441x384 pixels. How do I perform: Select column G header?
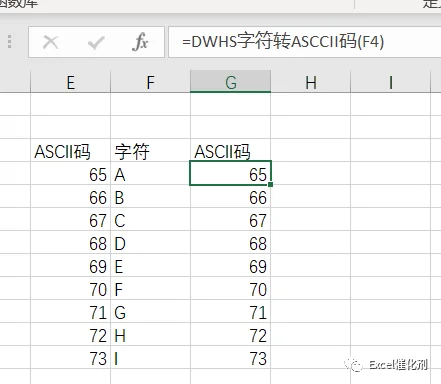tap(230, 82)
